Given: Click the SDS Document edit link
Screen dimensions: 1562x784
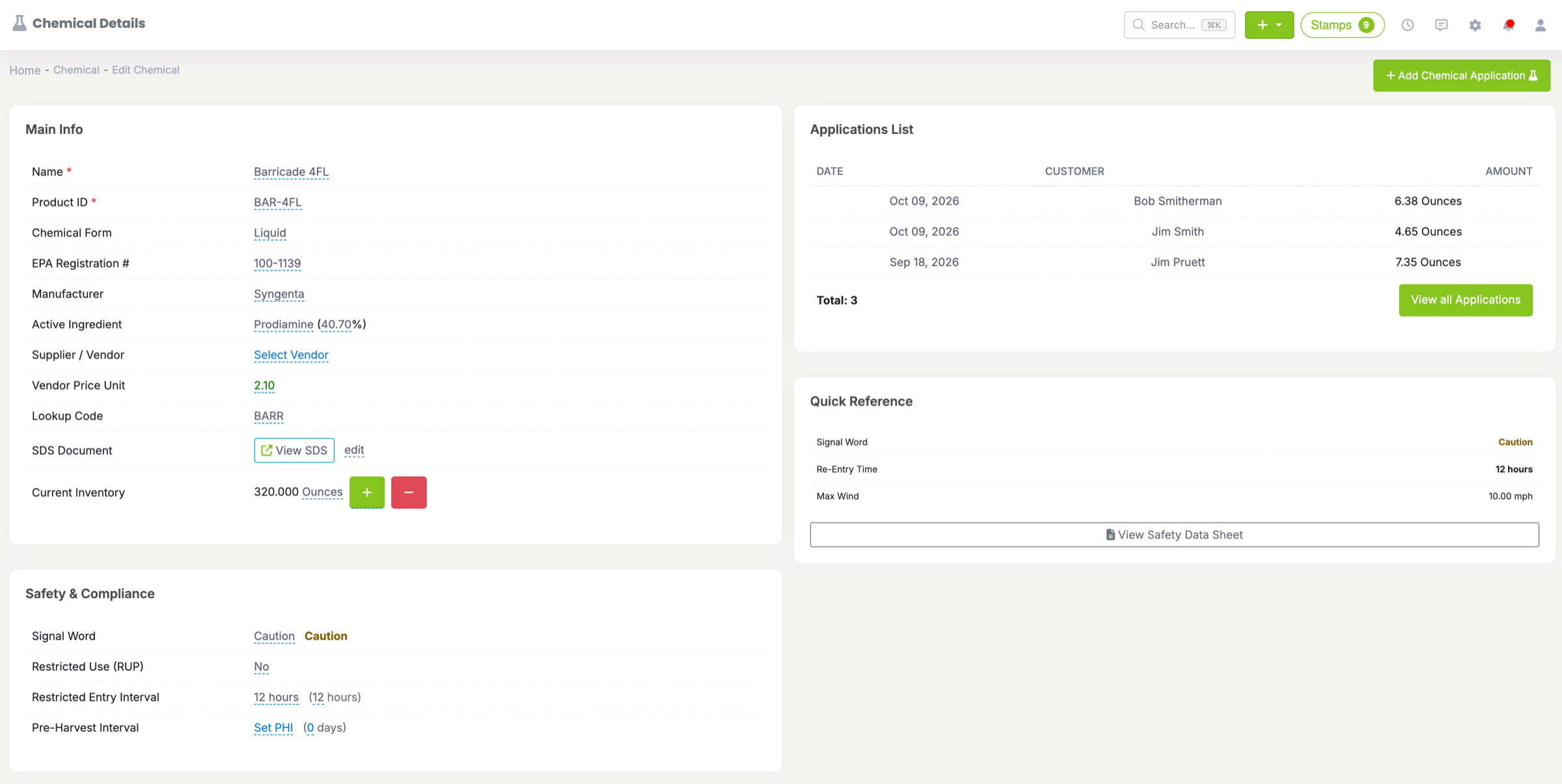Looking at the screenshot, I should point(354,450).
